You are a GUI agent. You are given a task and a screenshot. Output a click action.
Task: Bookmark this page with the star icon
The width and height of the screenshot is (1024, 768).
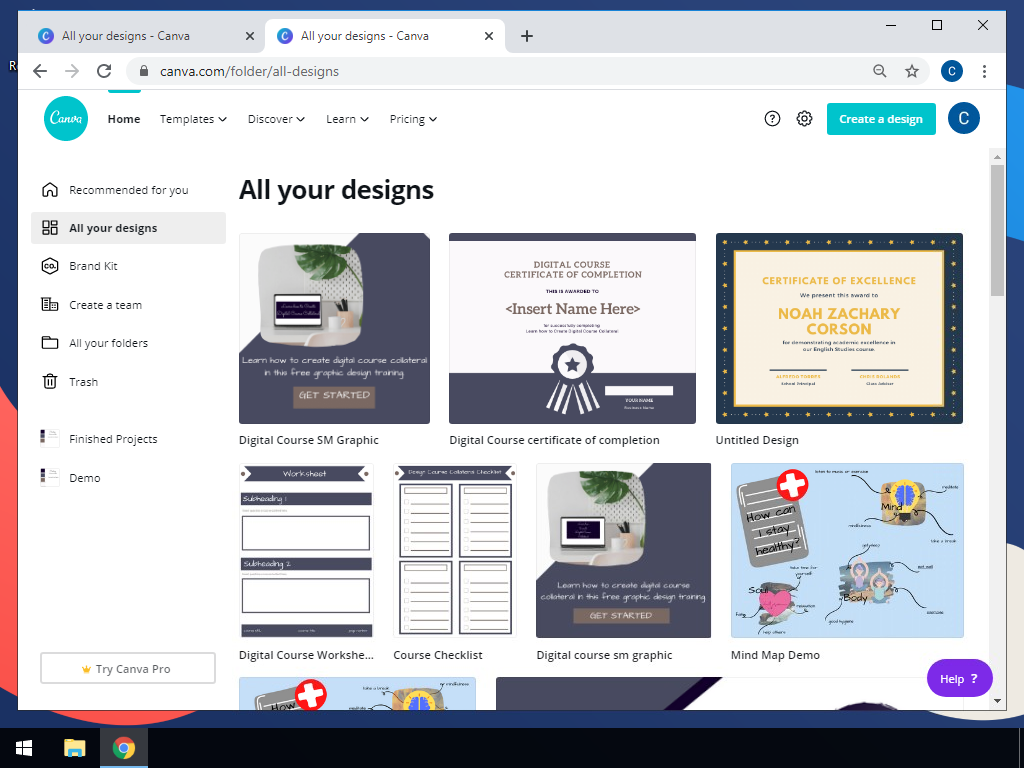[912, 71]
